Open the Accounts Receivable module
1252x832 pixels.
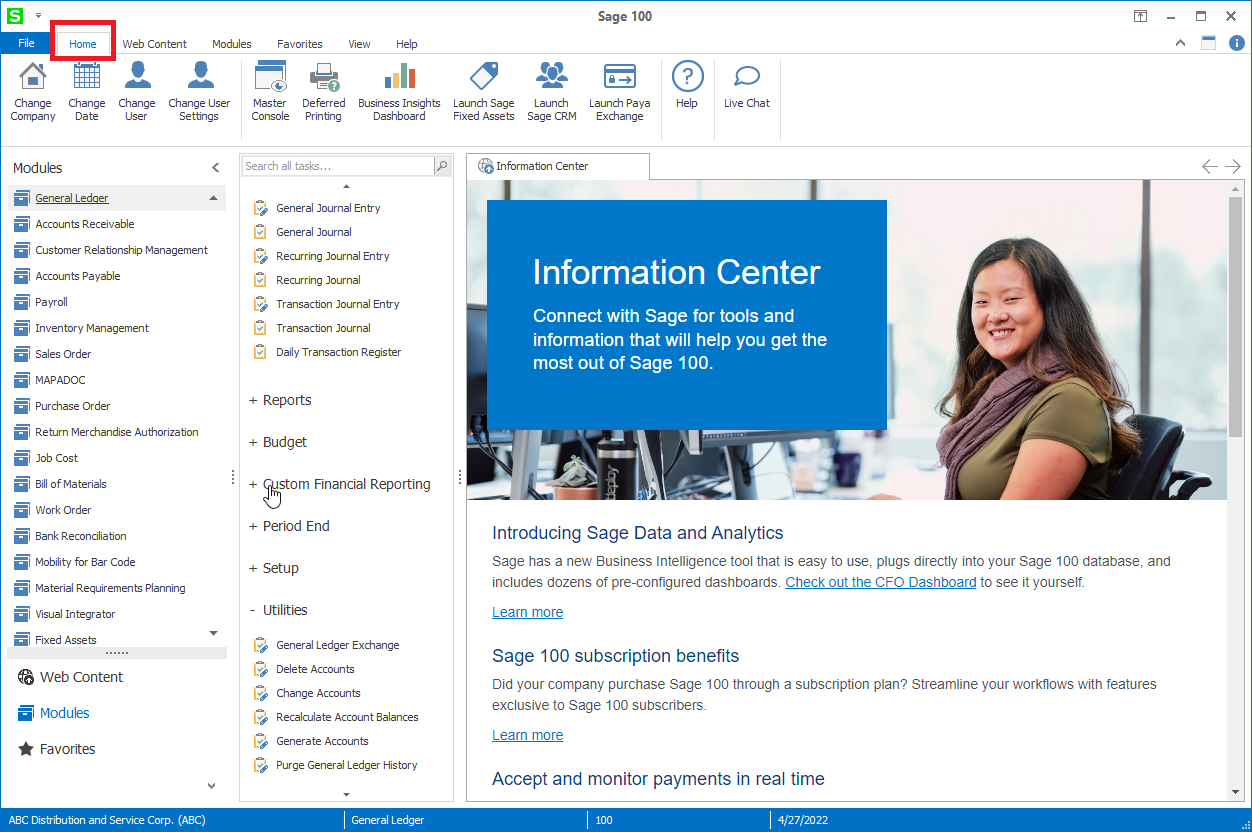85,224
